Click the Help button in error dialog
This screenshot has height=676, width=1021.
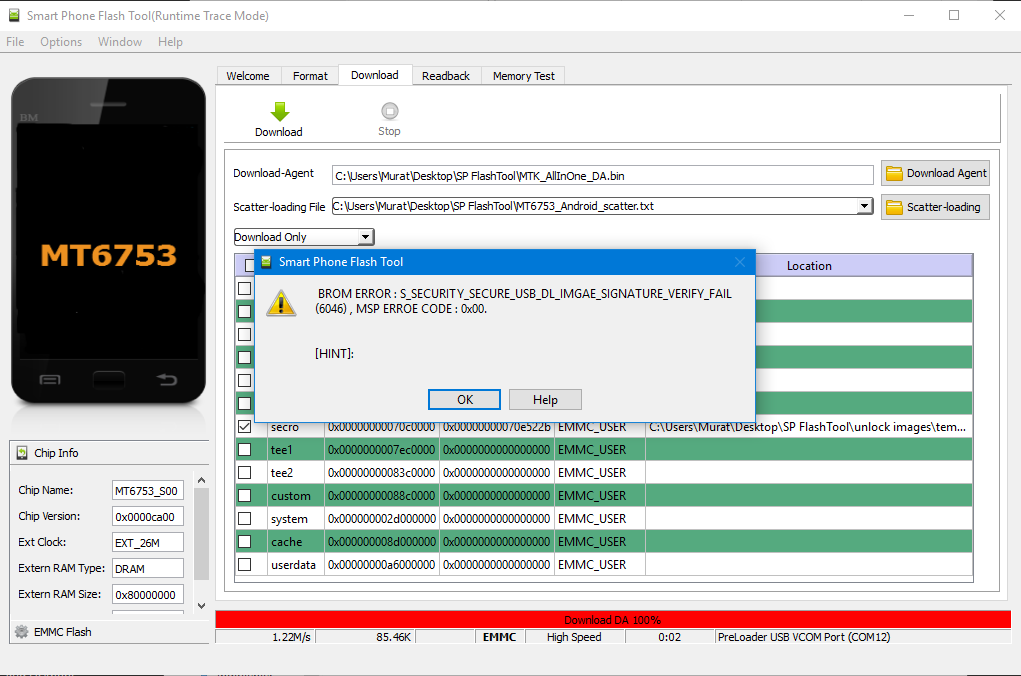coord(545,400)
